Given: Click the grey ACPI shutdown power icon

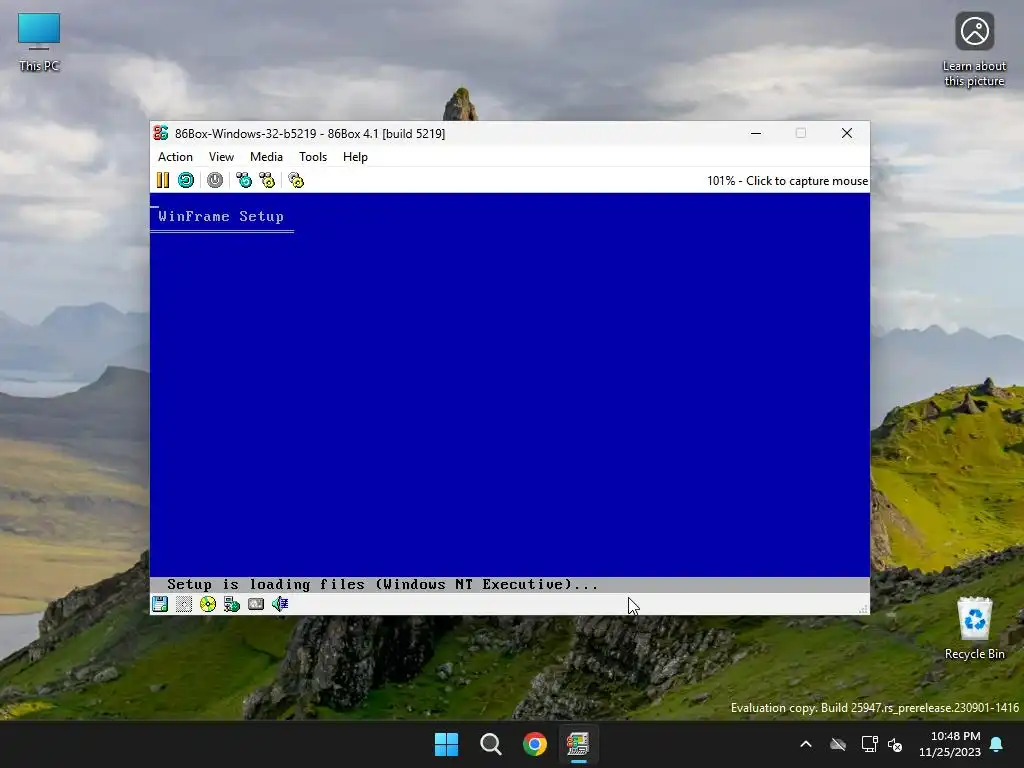Looking at the screenshot, I should (215, 180).
